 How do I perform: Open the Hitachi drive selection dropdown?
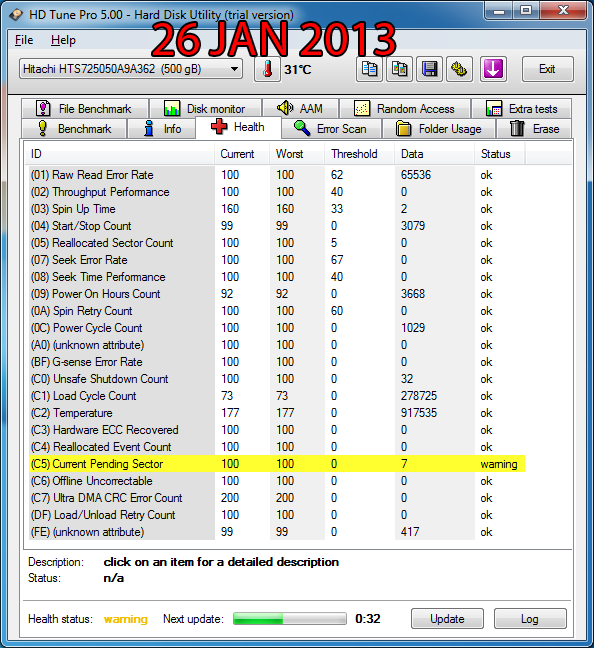131,69
